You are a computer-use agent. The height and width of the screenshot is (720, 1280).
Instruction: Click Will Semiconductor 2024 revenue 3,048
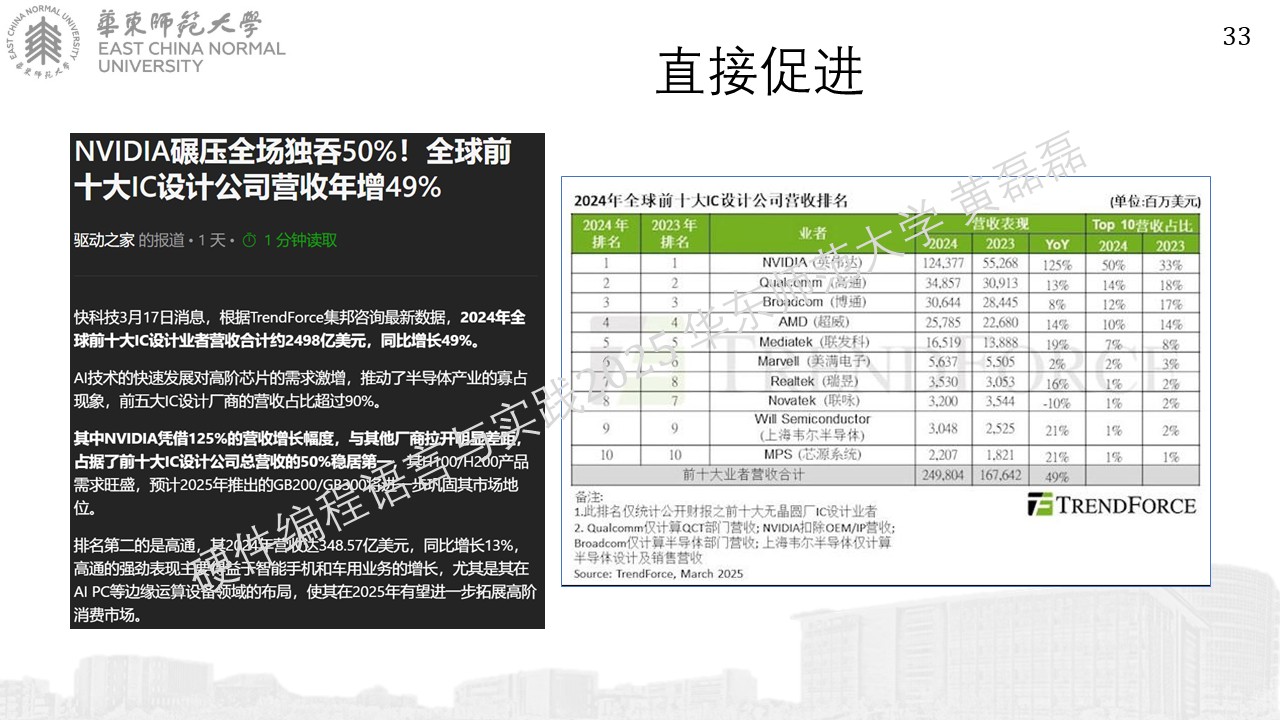click(942, 428)
